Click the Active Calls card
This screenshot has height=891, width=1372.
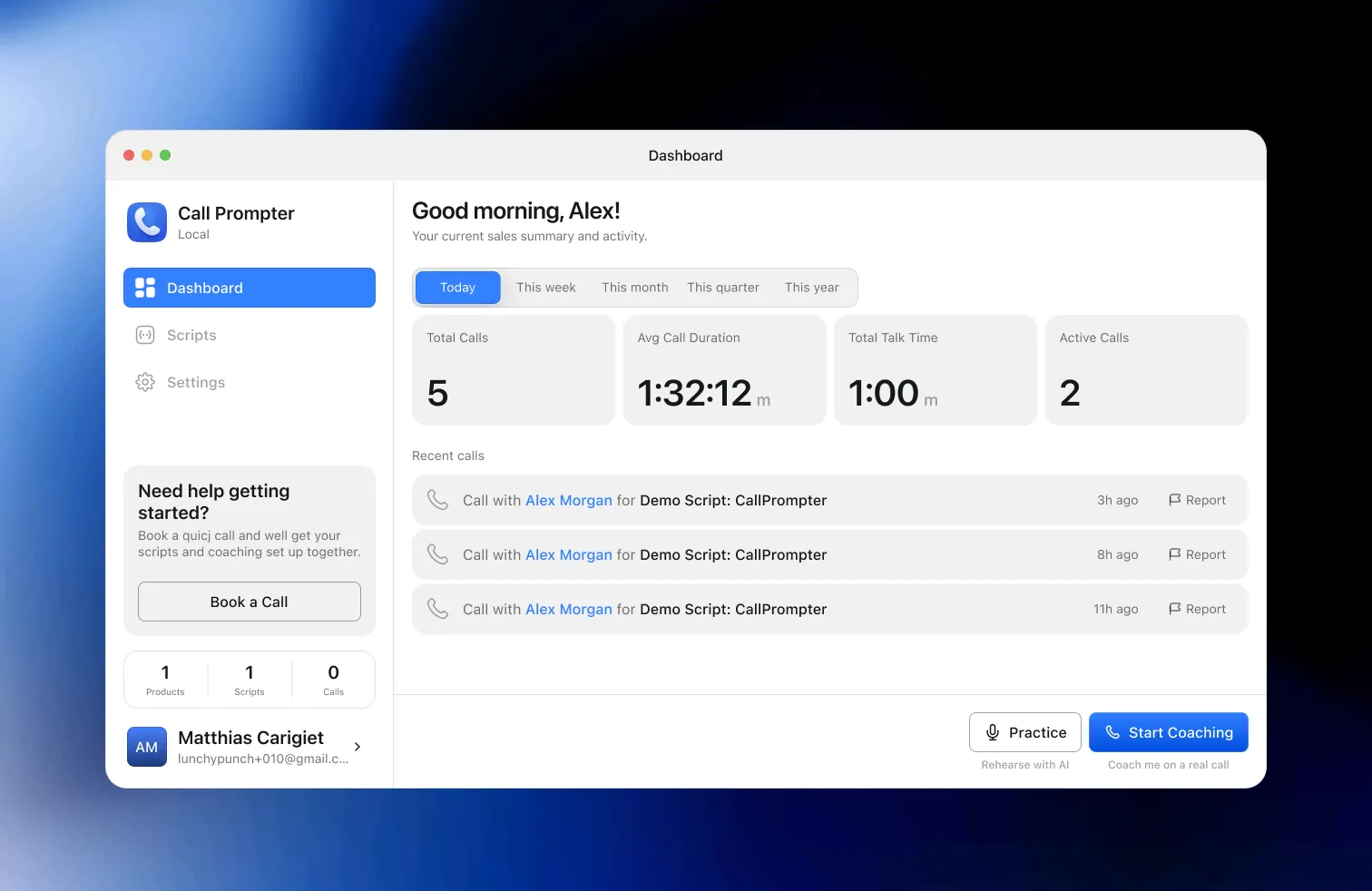point(1147,370)
